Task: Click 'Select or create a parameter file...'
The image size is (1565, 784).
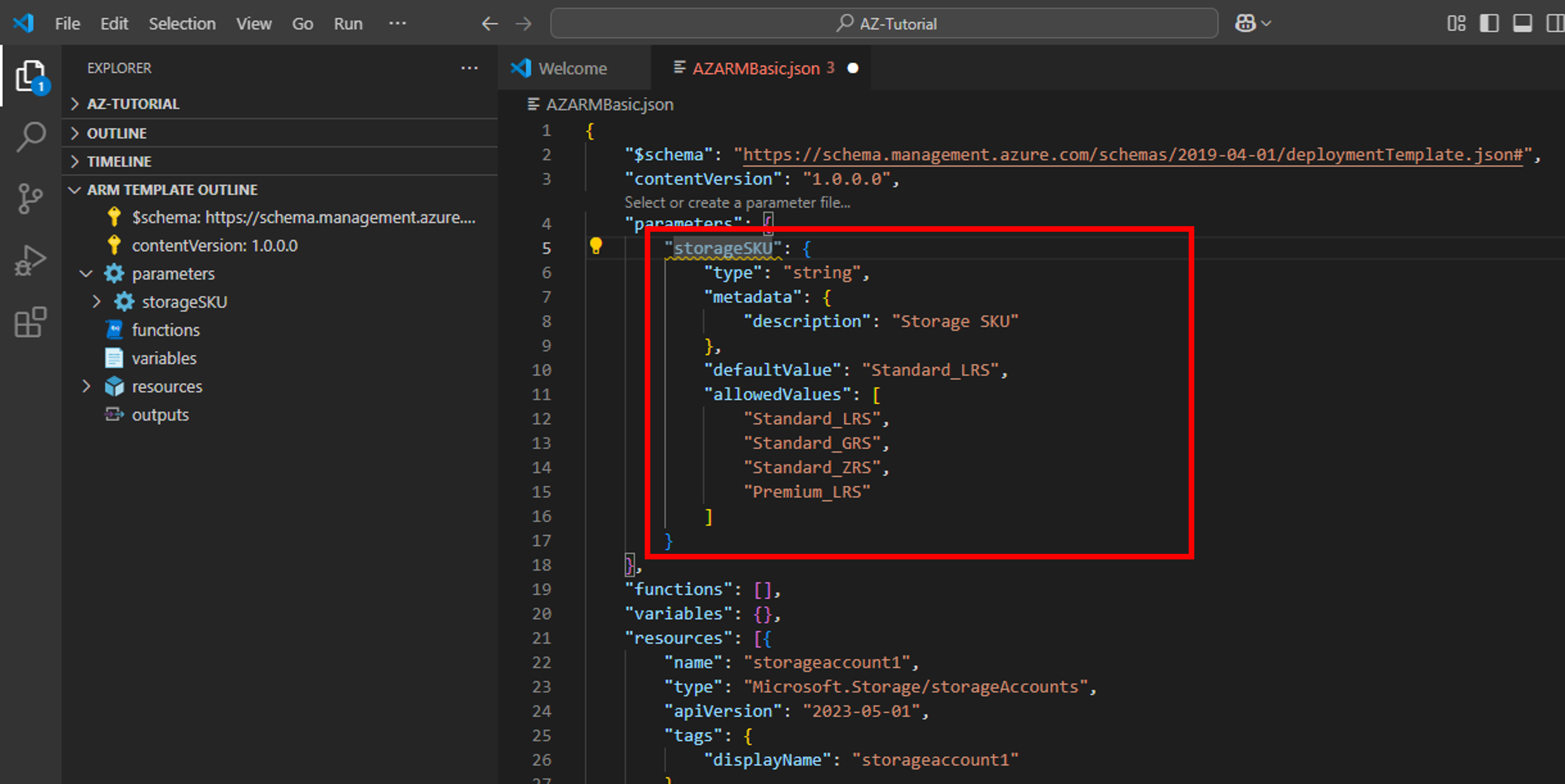Action: [x=737, y=202]
